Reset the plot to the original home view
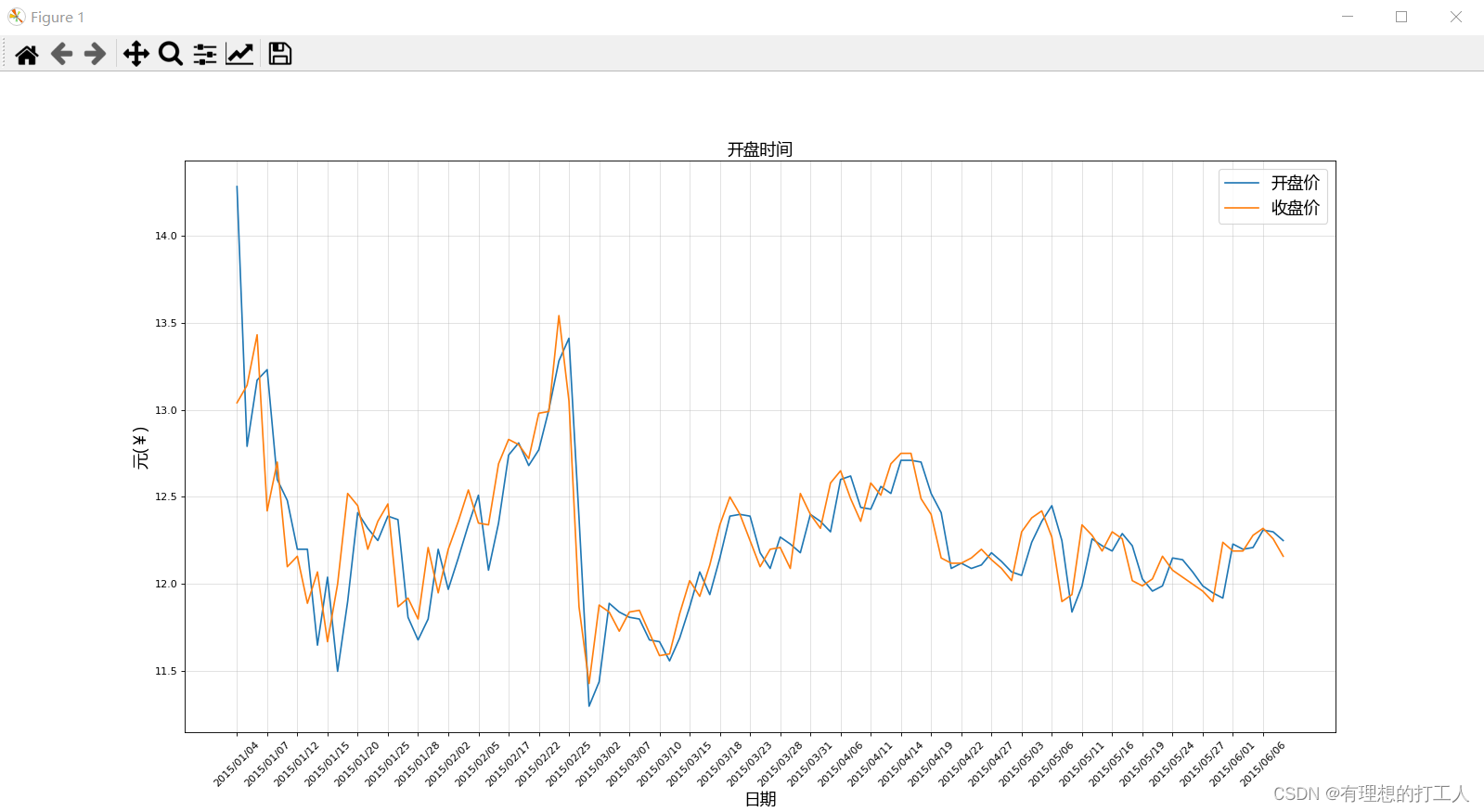Image resolution: width=1484 pixels, height=812 pixels. 27,55
